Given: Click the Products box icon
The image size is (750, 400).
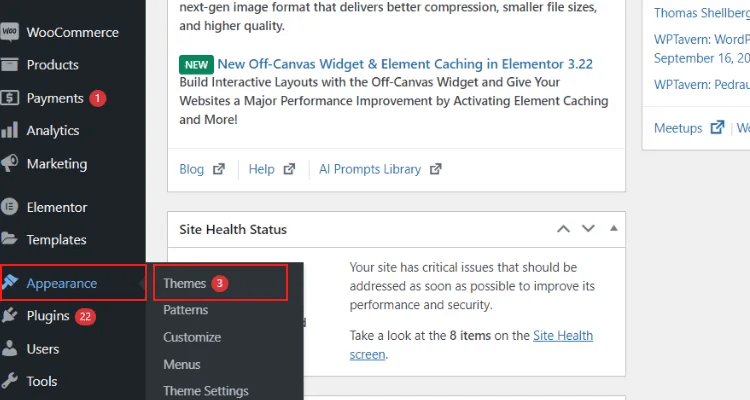Looking at the screenshot, I should point(9,65).
